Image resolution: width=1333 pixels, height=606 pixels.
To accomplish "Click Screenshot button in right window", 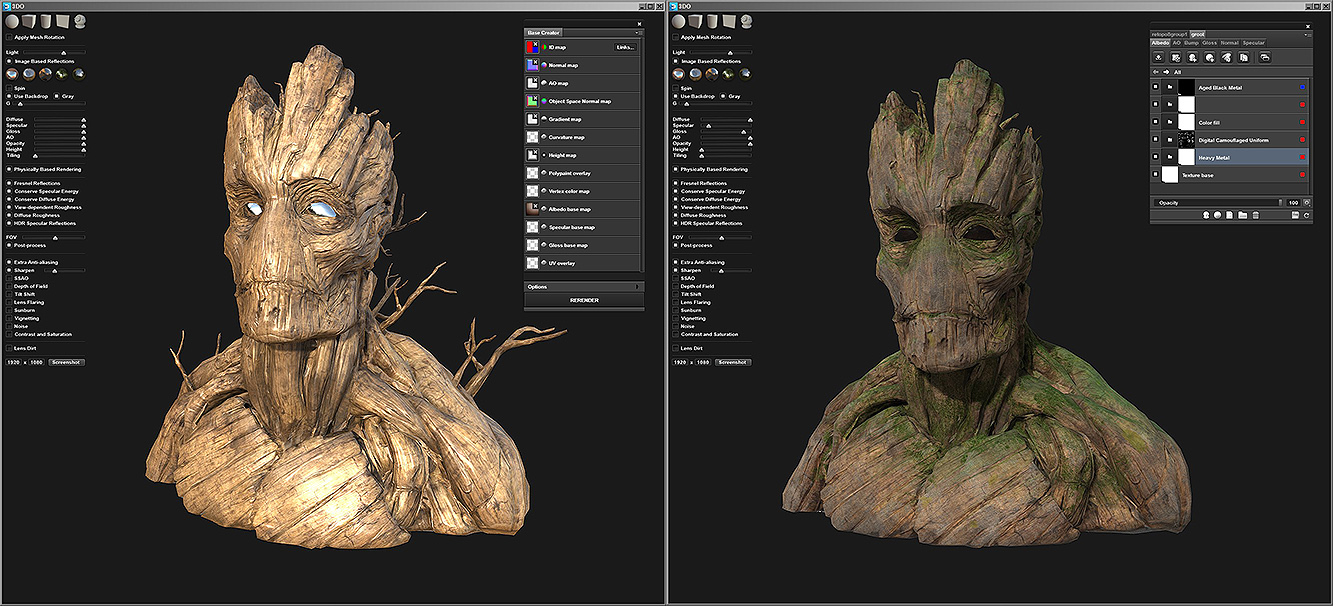I will point(733,362).
